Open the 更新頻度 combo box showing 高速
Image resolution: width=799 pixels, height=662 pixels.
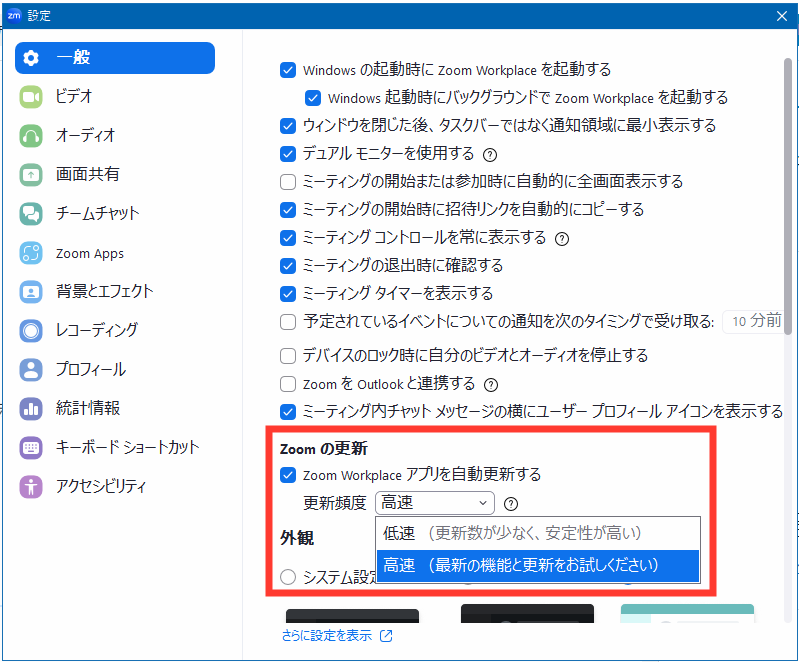point(435,503)
